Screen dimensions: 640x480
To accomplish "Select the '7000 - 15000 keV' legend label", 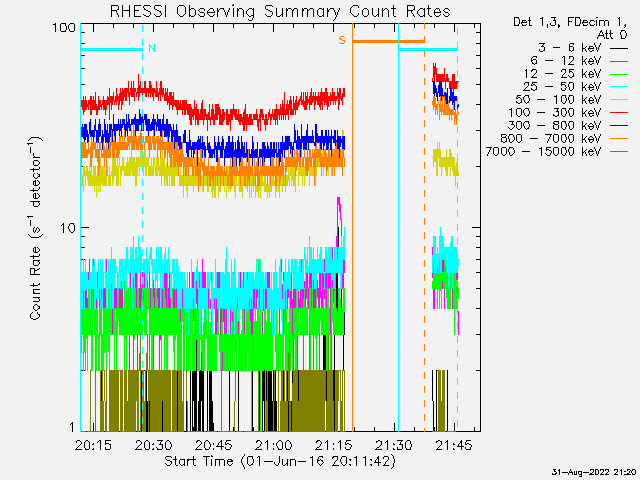I will pos(543,152).
